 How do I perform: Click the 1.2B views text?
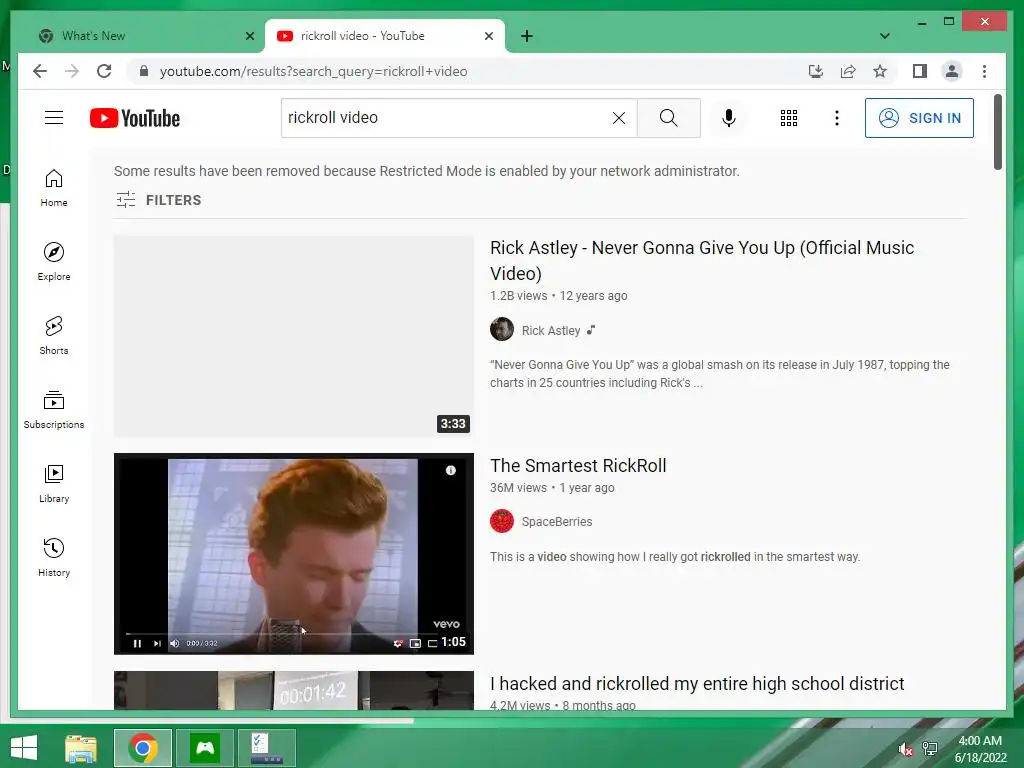coord(519,296)
